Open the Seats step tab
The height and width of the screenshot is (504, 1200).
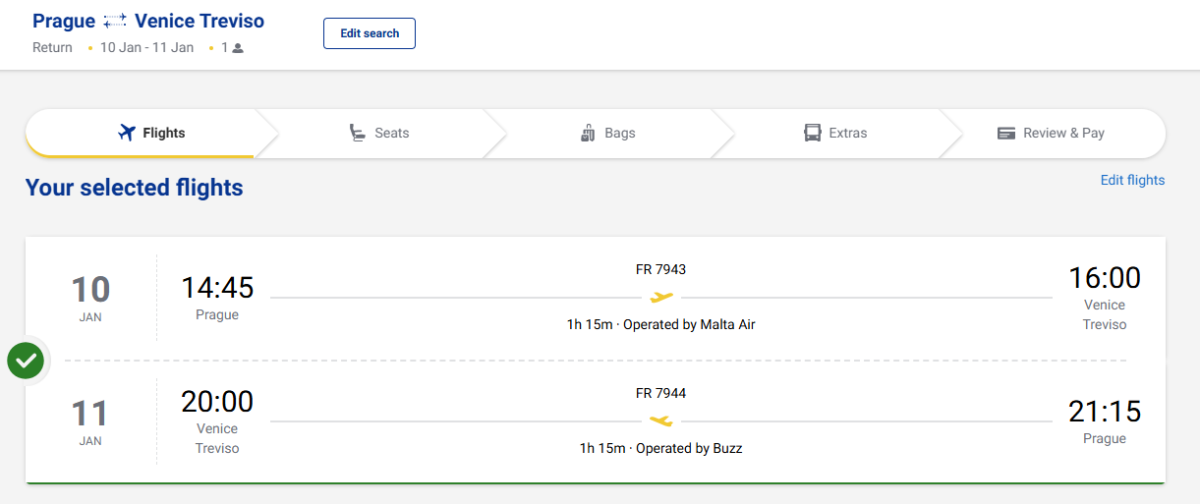(378, 133)
